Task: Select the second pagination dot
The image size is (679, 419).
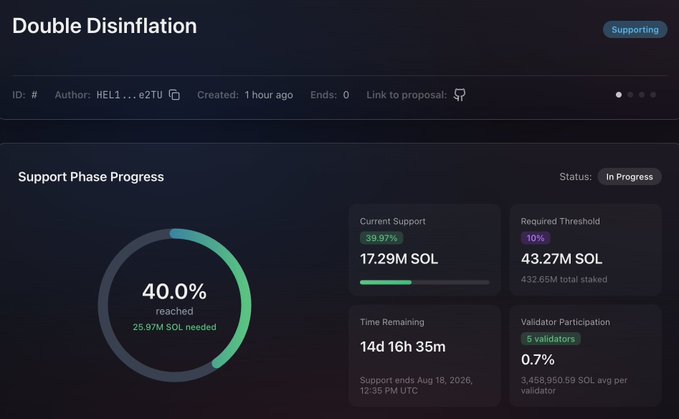Action: coord(630,95)
